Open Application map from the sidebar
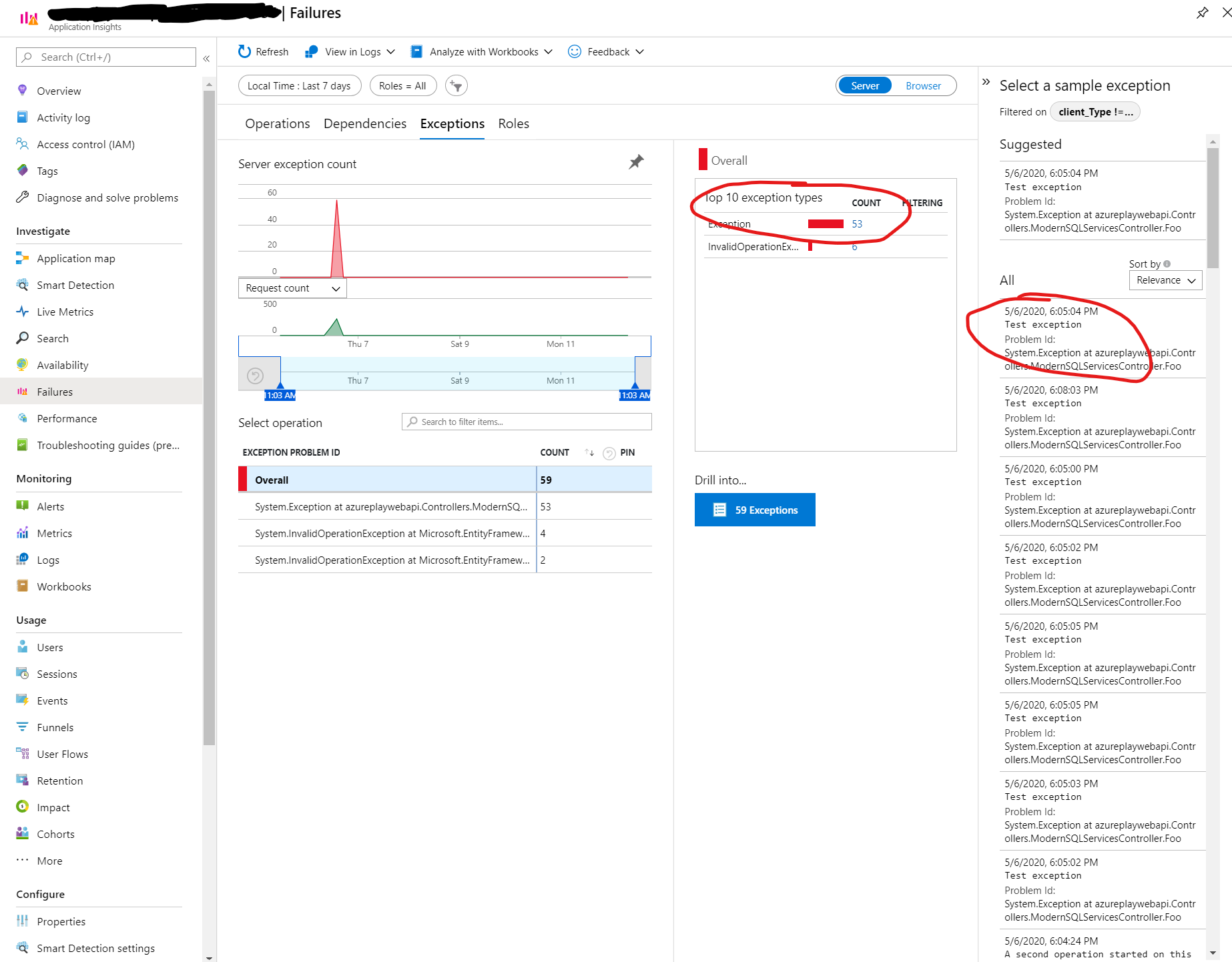Viewport: 1232px width, 962px height. pos(75,258)
